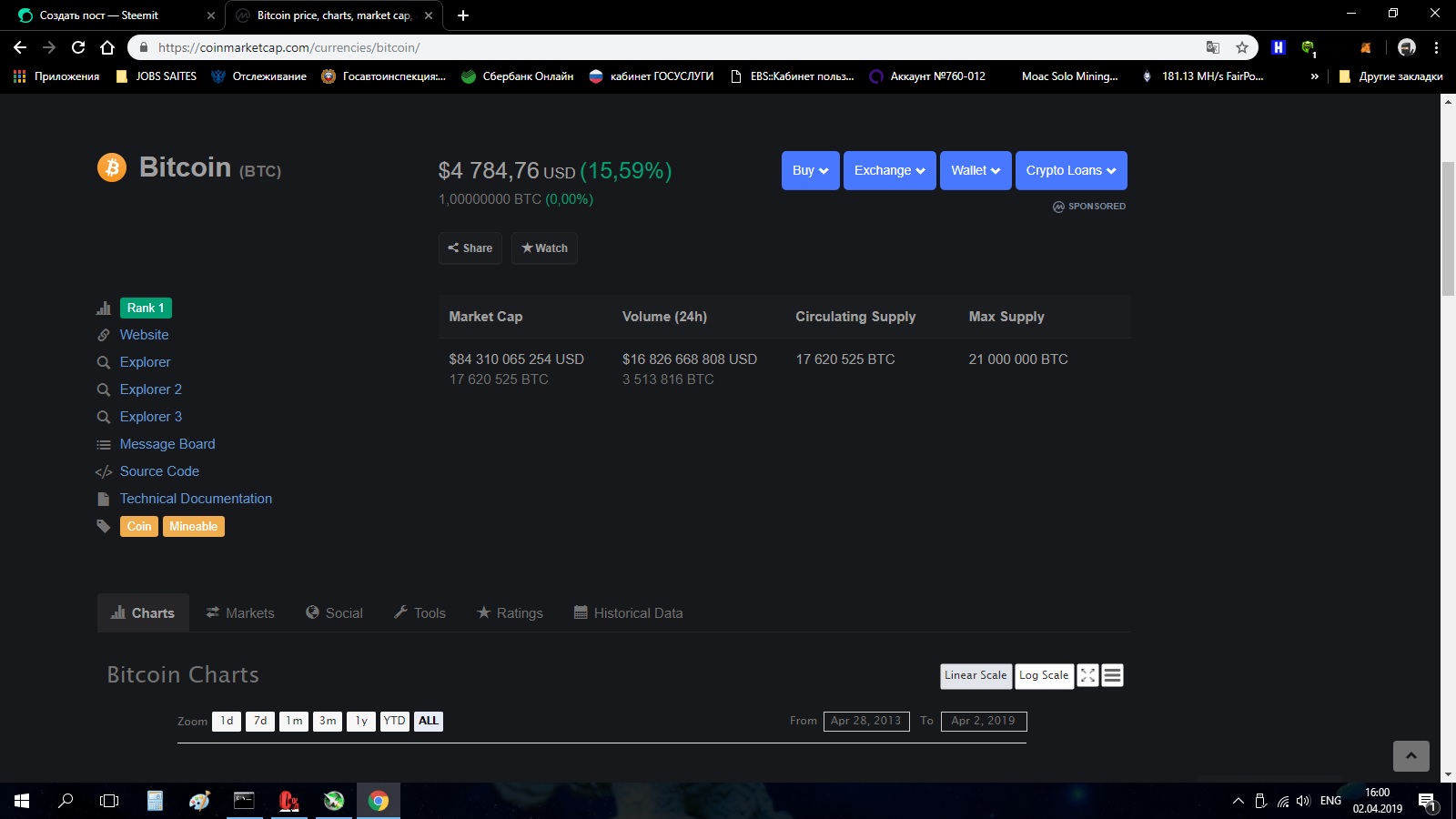Set chart zoom to ALL
This screenshot has height=819, width=1456.
pyautogui.click(x=429, y=722)
